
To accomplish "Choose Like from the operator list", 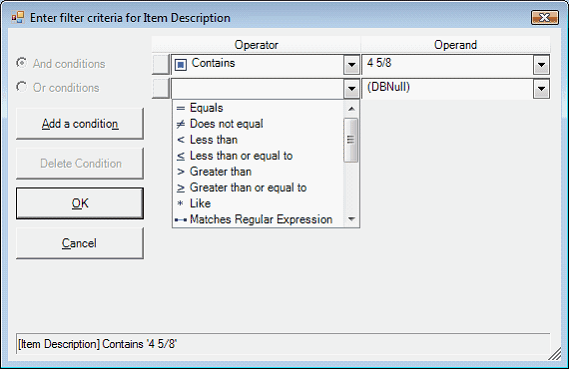I will tap(200, 204).
